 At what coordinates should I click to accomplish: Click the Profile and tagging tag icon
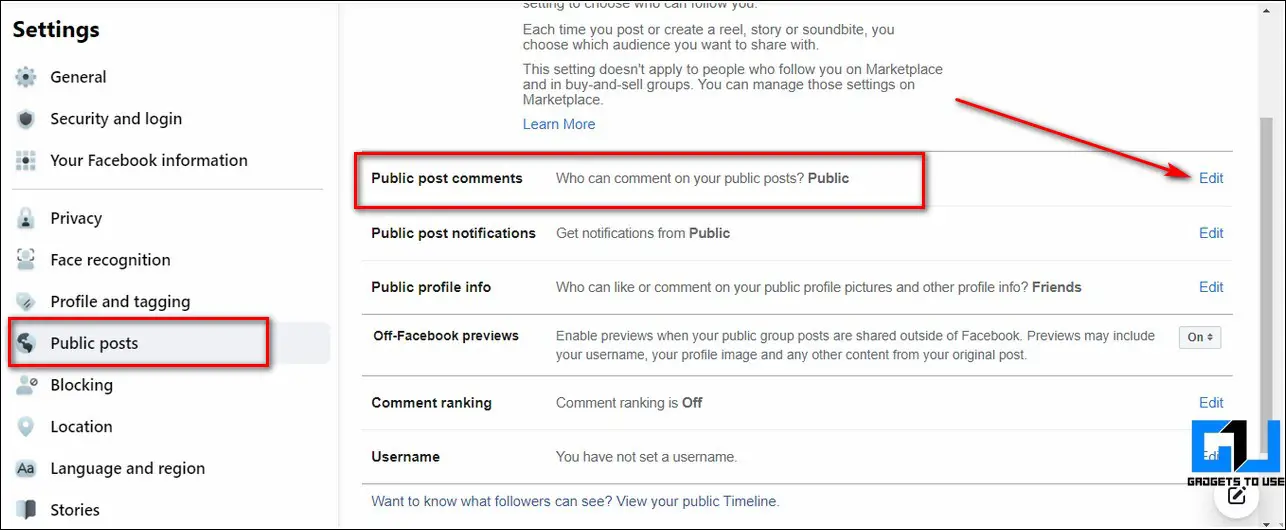coord(26,302)
